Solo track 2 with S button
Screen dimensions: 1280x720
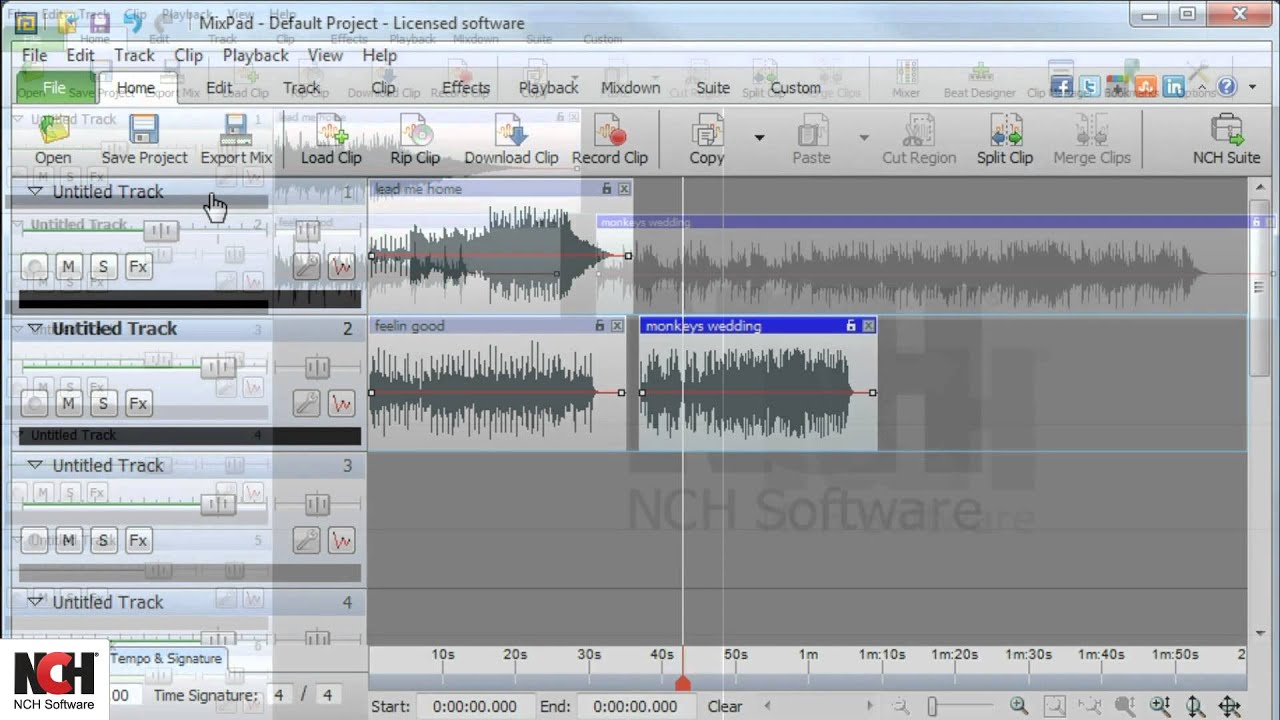click(103, 404)
